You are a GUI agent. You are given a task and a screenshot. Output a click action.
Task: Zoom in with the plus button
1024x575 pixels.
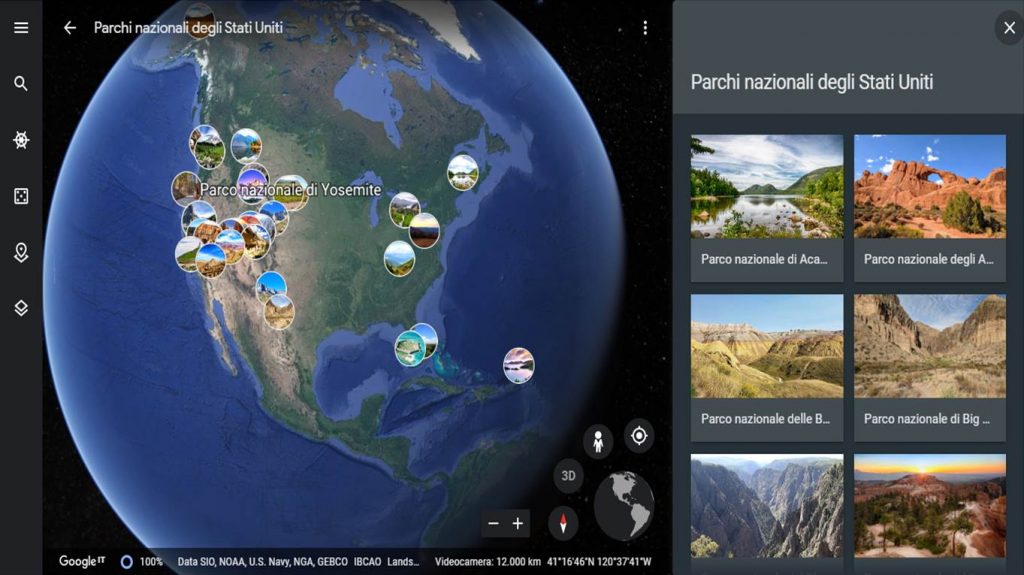tap(518, 523)
